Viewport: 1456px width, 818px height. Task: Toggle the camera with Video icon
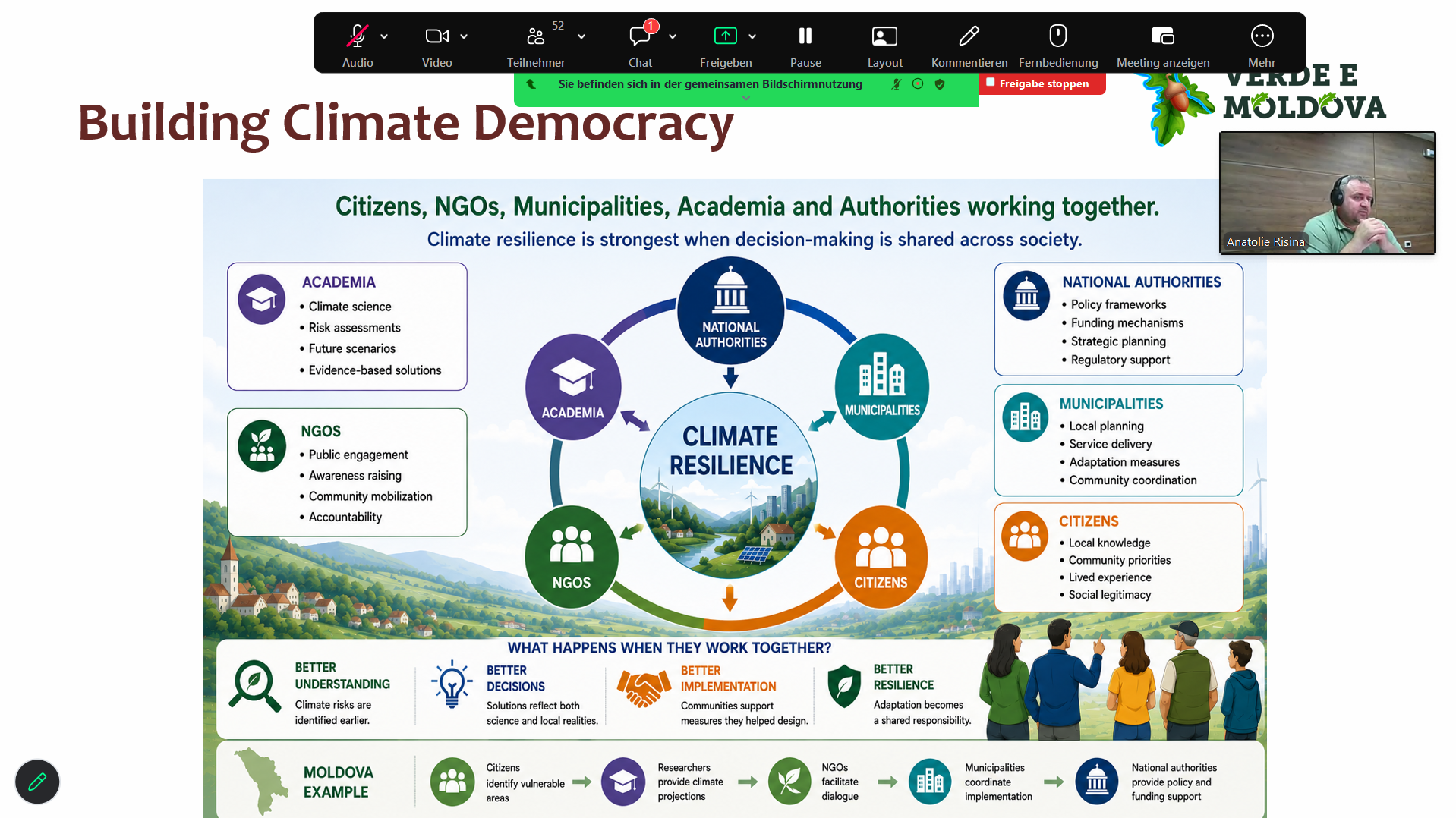[437, 36]
